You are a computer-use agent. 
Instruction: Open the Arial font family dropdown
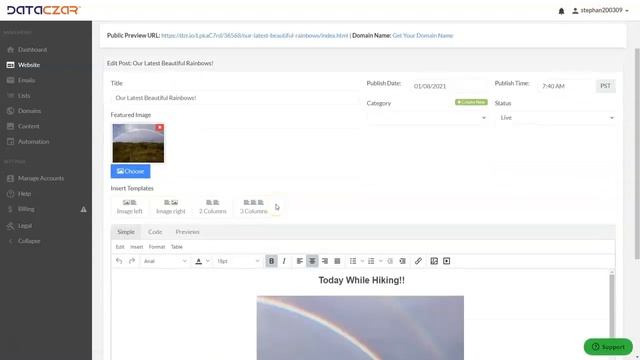point(165,261)
